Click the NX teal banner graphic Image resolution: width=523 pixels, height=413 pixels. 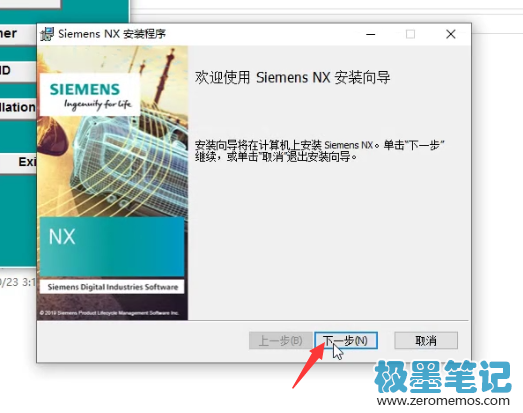pos(112,247)
